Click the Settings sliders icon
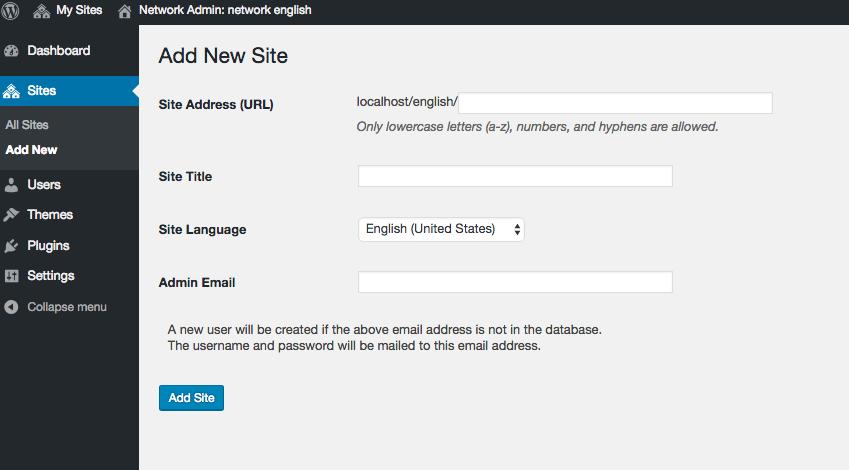This screenshot has width=849, height=470. pyautogui.click(x=11, y=276)
